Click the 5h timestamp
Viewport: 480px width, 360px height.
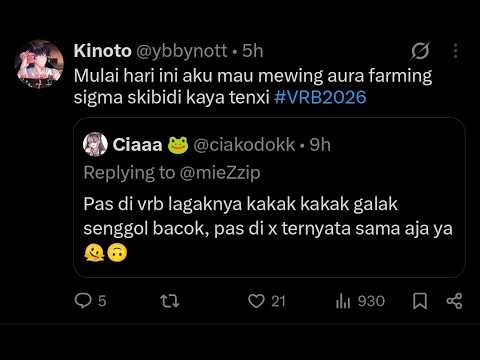point(253,51)
